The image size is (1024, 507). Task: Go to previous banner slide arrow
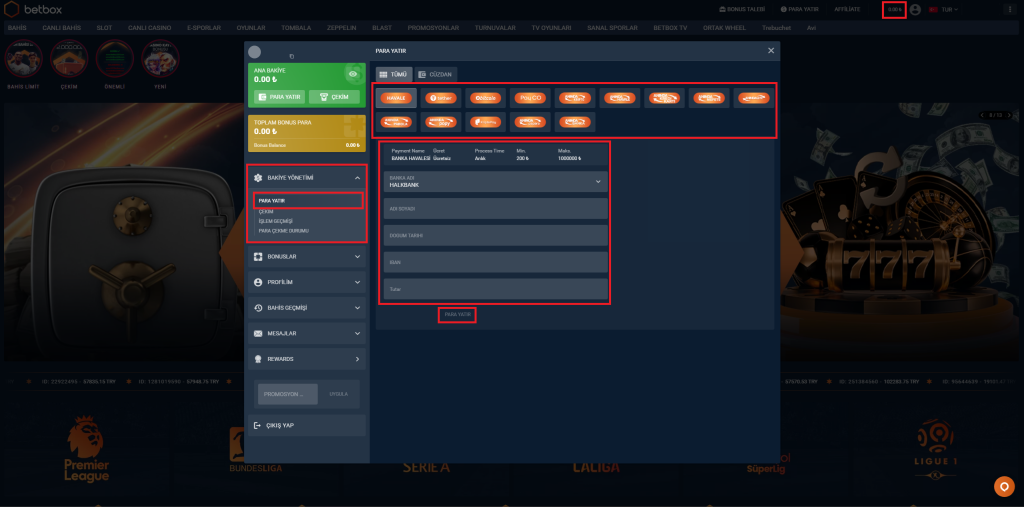[x=982, y=115]
